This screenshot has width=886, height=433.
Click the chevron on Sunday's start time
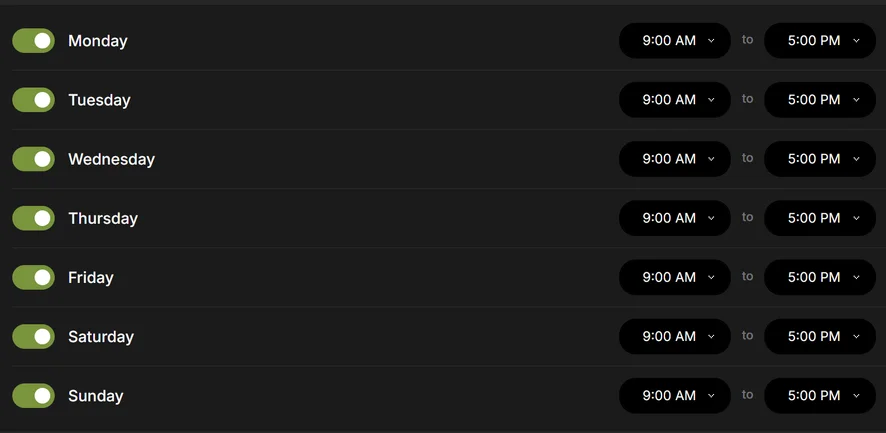[711, 396]
